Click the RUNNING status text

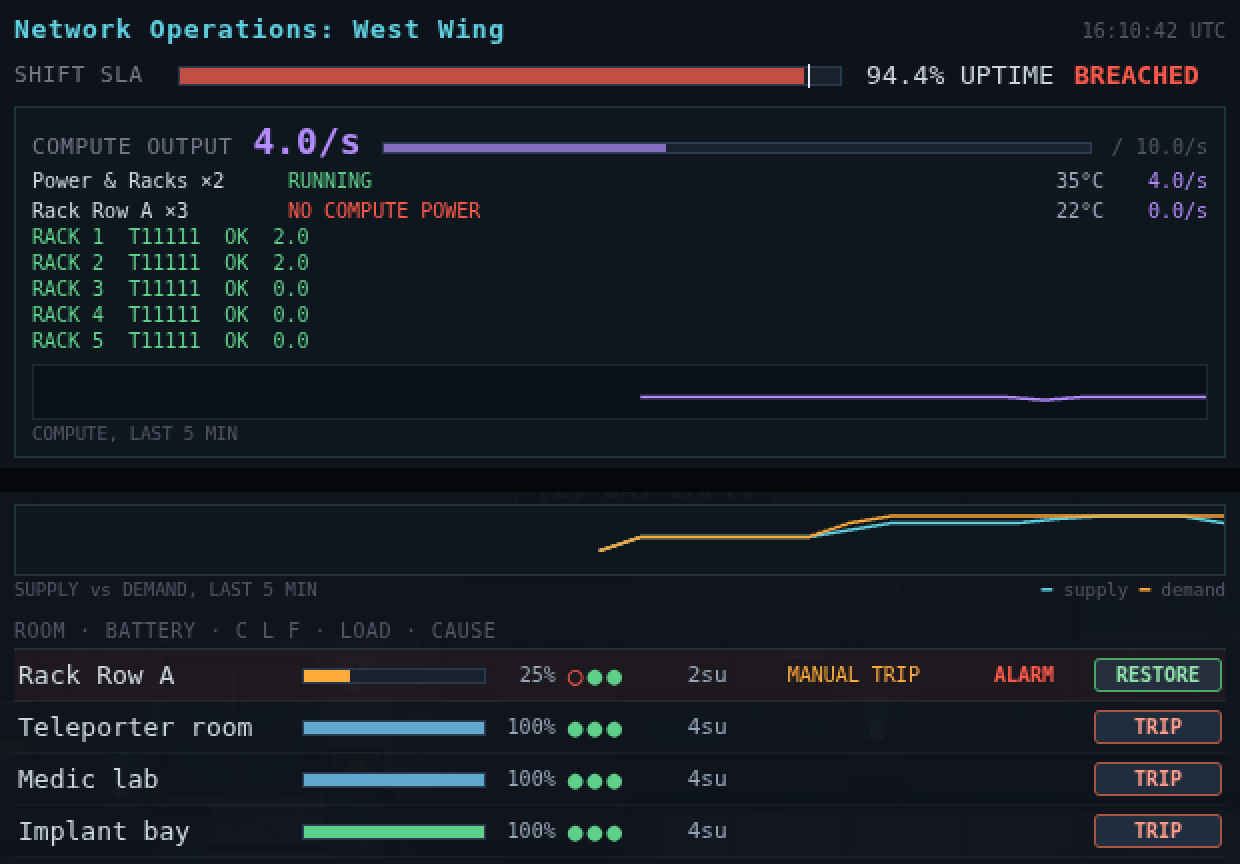[x=330, y=181]
